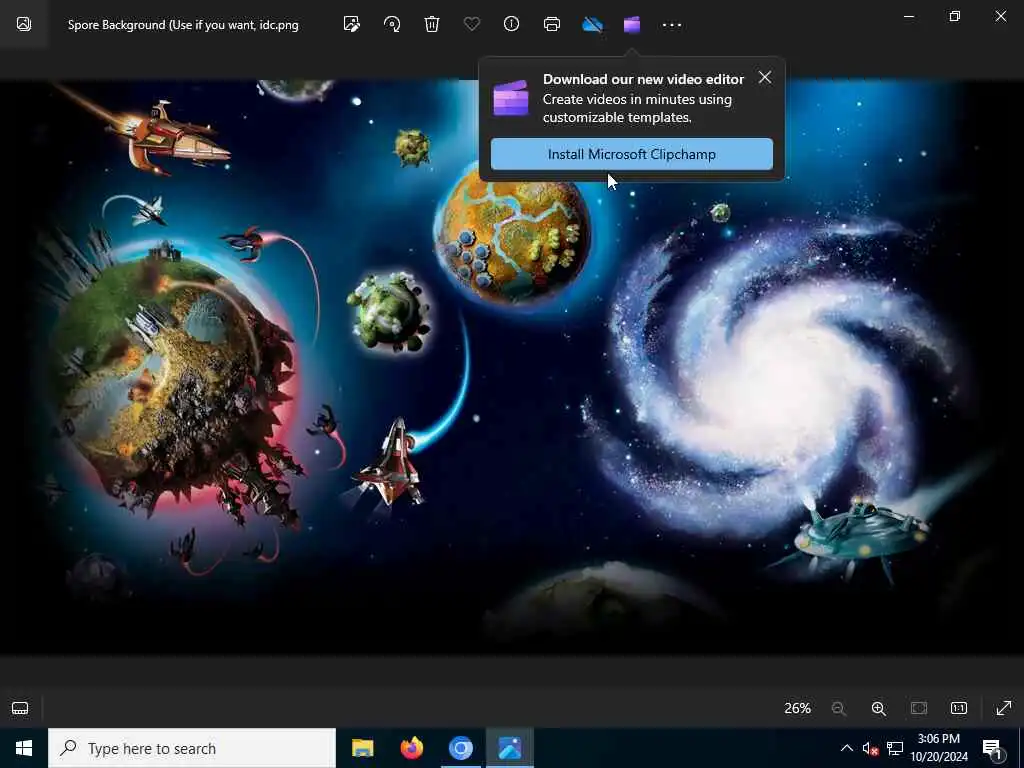
Task: Toggle the filmstrip view icon
Action: 20,708
